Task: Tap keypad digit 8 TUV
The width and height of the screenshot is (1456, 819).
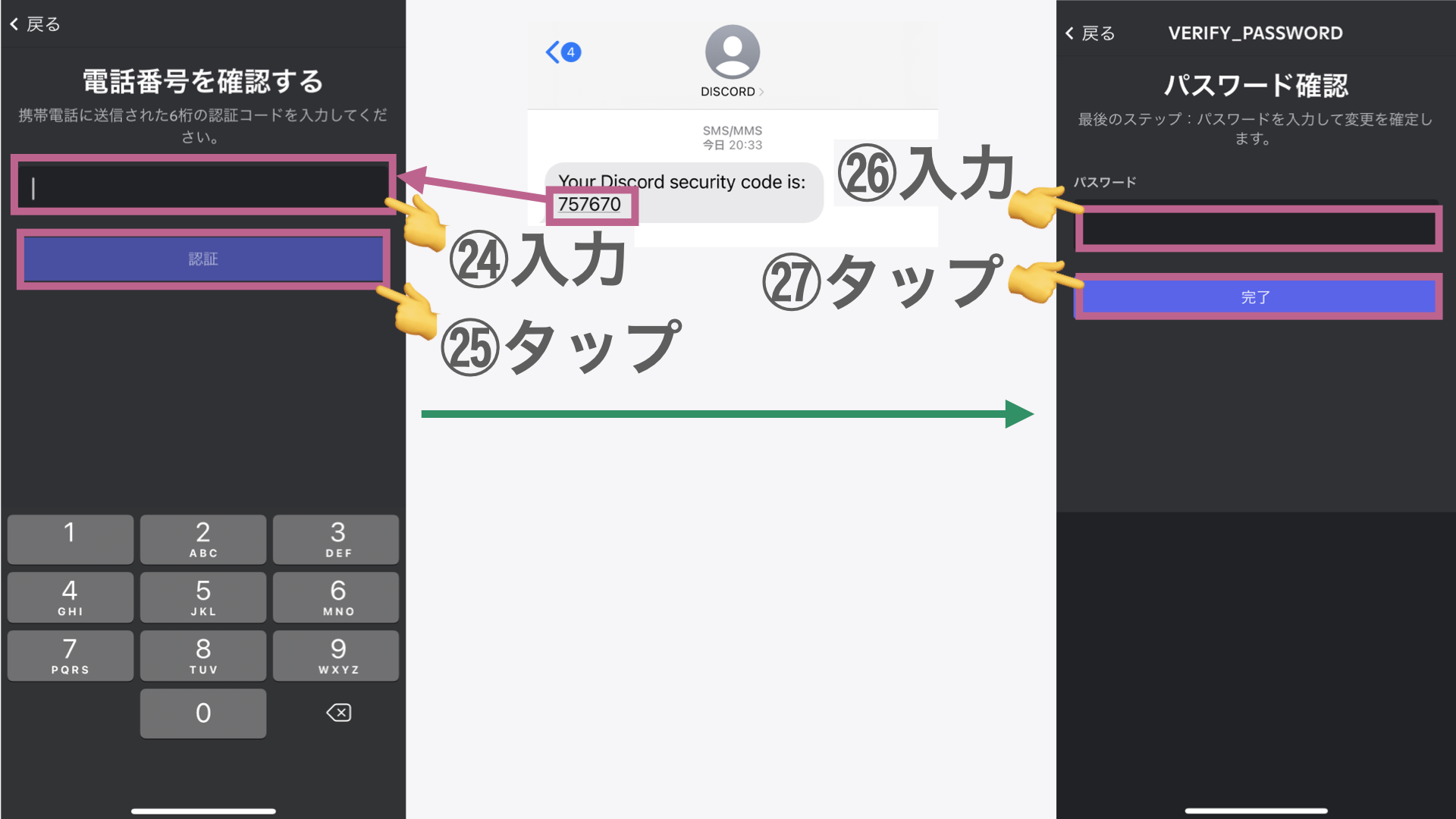Action: click(x=203, y=656)
